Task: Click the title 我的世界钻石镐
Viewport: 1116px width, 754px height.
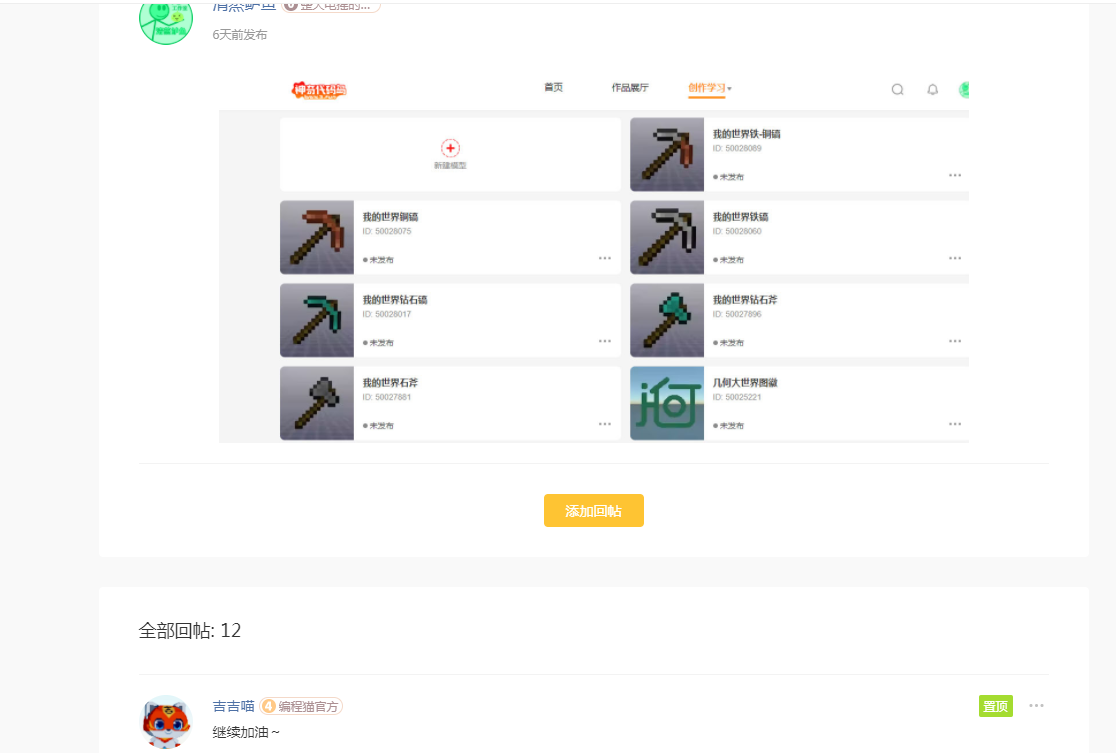Action: coord(395,300)
